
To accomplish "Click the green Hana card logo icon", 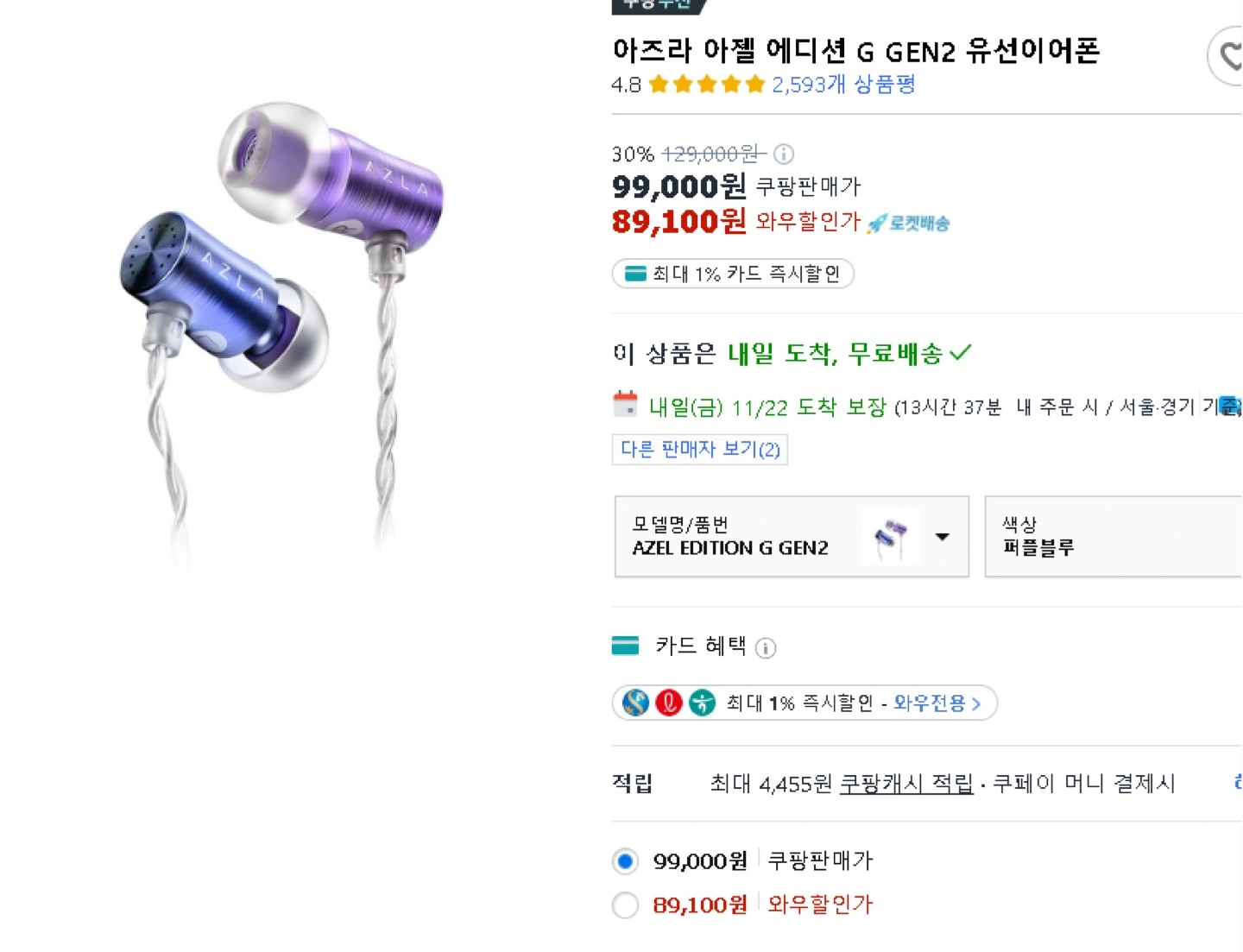I will point(702,703).
